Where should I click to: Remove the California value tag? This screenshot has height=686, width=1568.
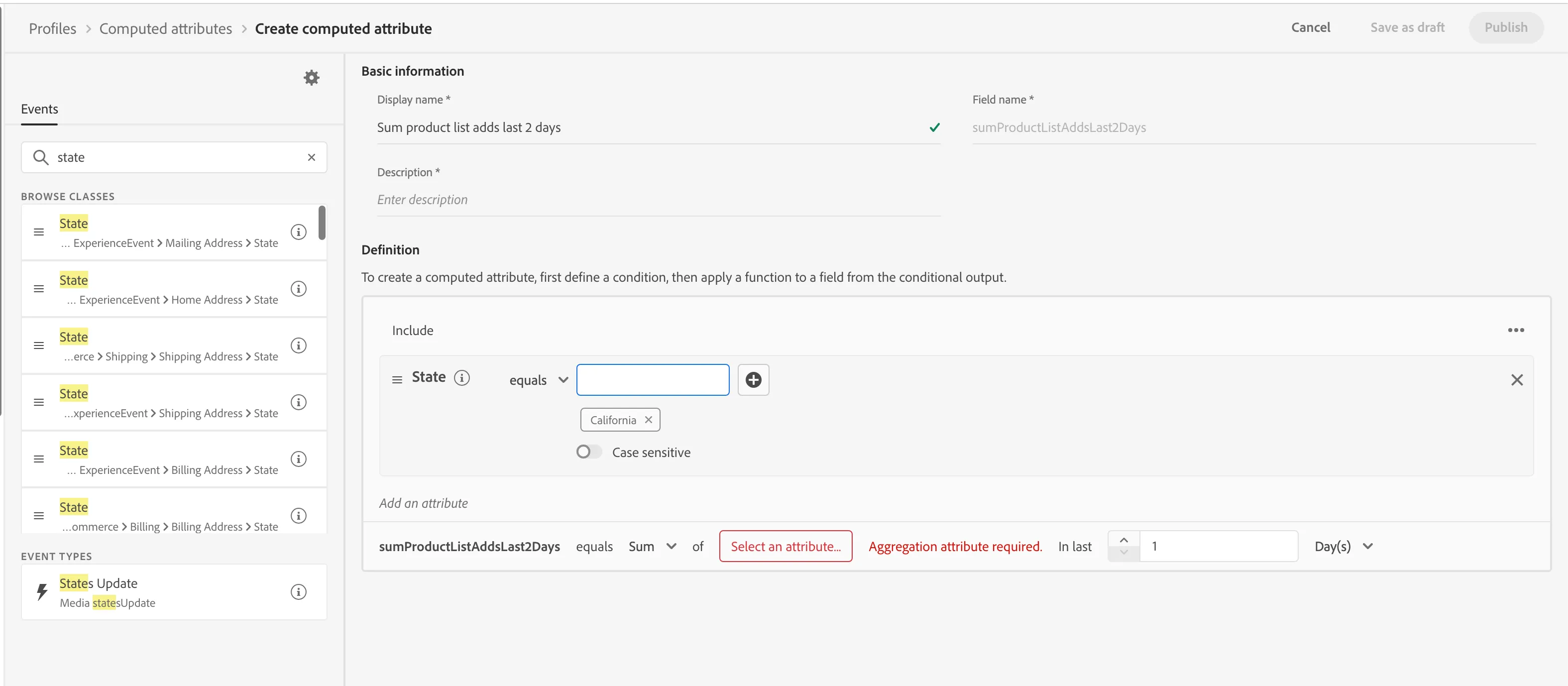648,420
